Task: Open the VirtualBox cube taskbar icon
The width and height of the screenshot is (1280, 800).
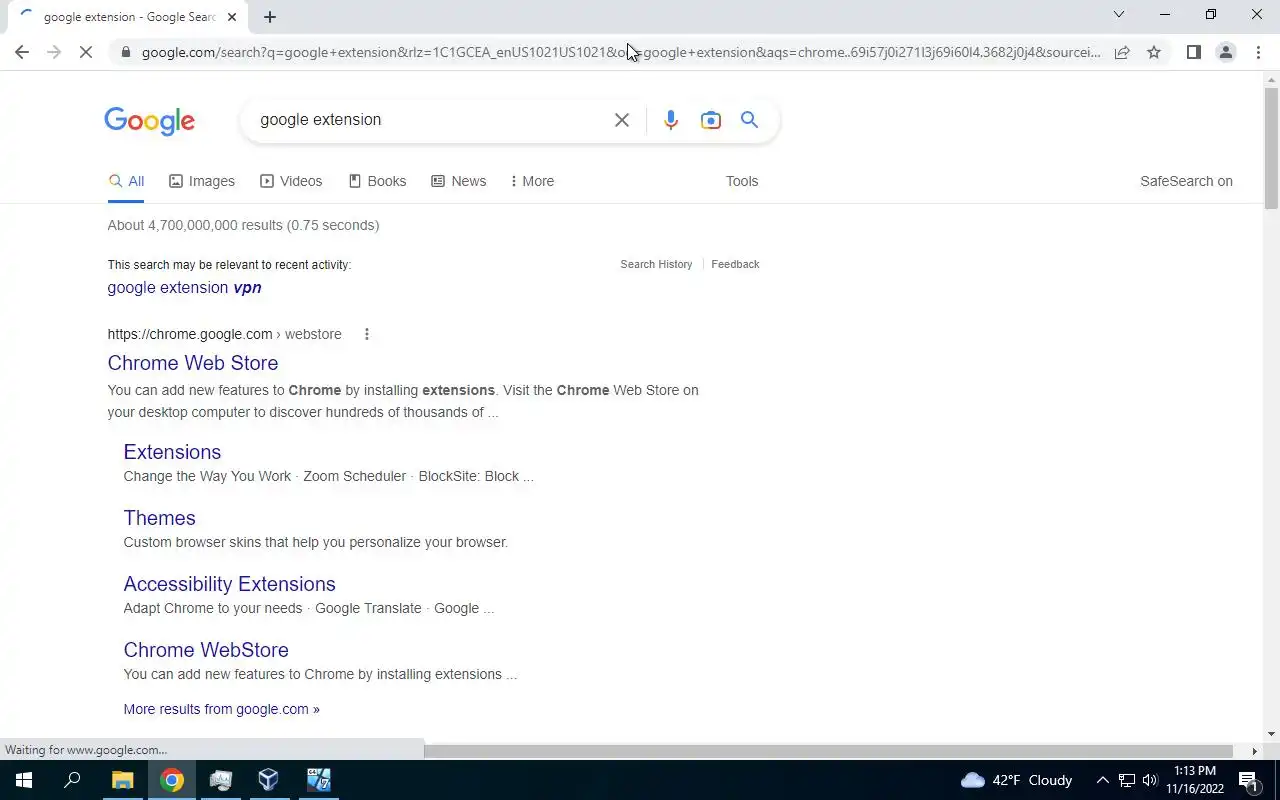Action: 269,780
